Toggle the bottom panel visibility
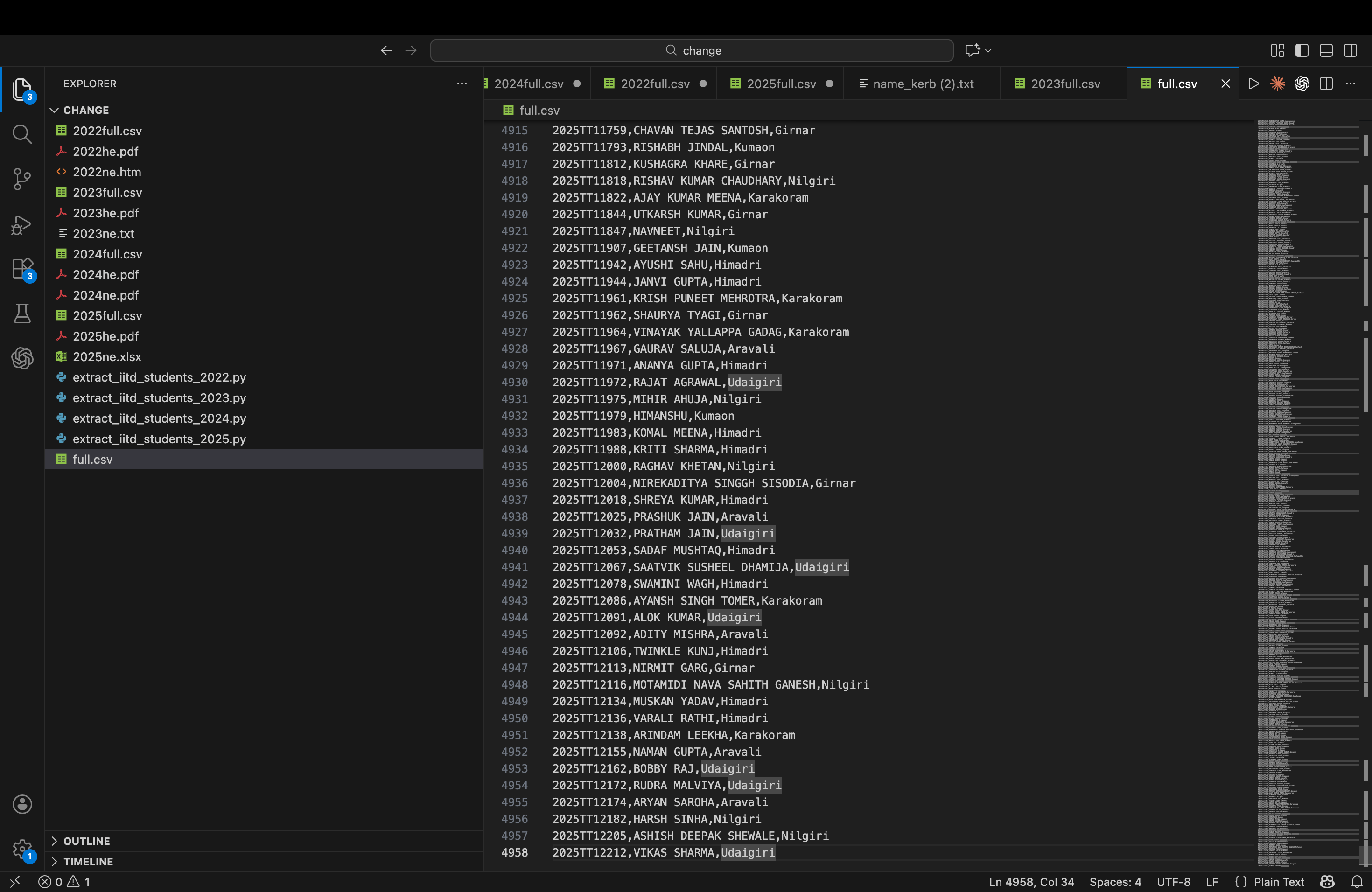The width and height of the screenshot is (1372, 892). [x=1326, y=51]
